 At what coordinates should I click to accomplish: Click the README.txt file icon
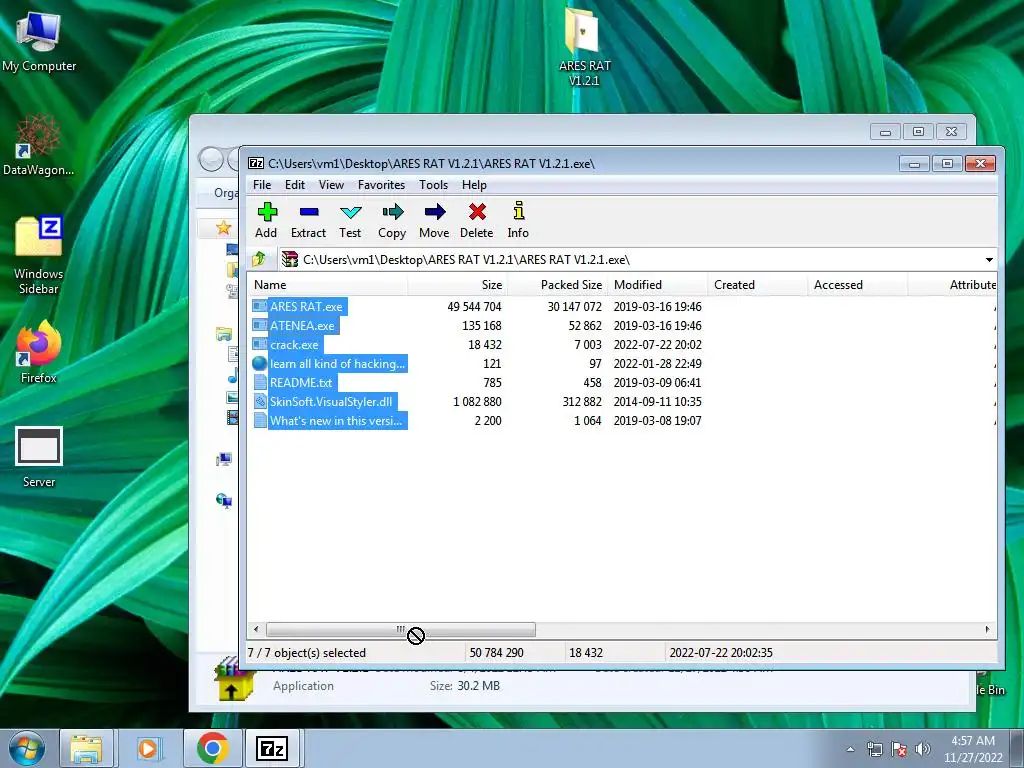pos(260,383)
